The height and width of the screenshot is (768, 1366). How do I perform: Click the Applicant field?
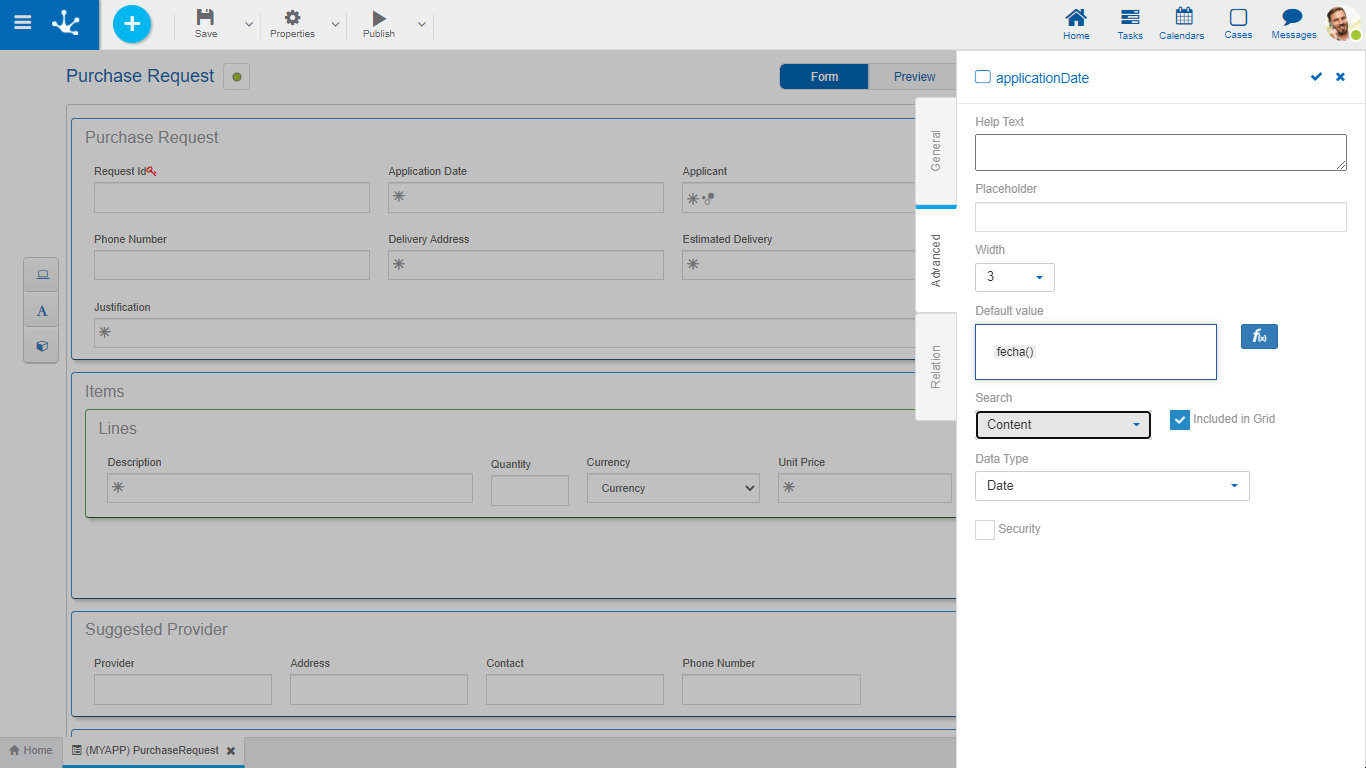(800, 198)
